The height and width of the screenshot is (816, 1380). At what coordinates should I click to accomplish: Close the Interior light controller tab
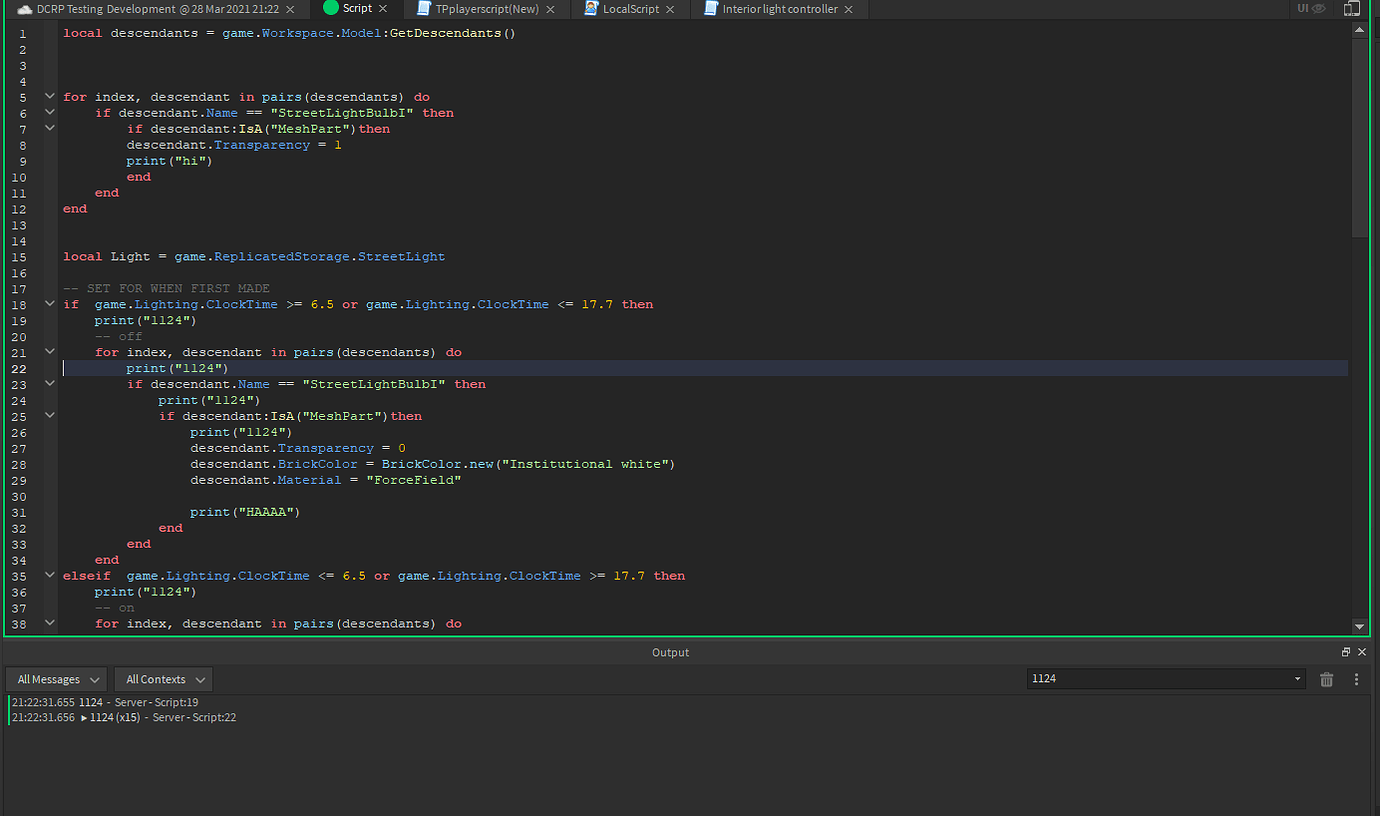click(848, 9)
